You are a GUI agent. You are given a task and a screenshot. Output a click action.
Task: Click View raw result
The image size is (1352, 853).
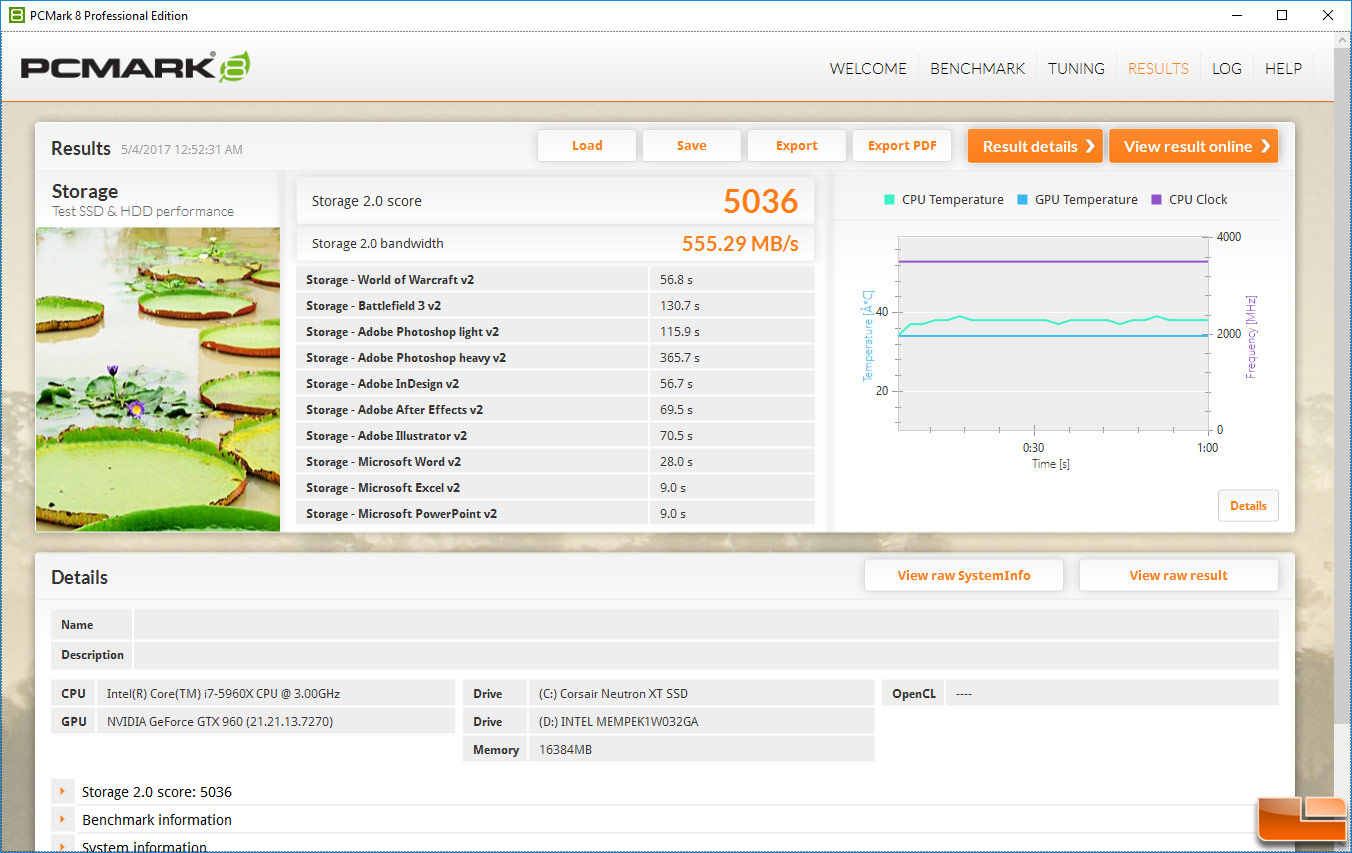tap(1179, 575)
